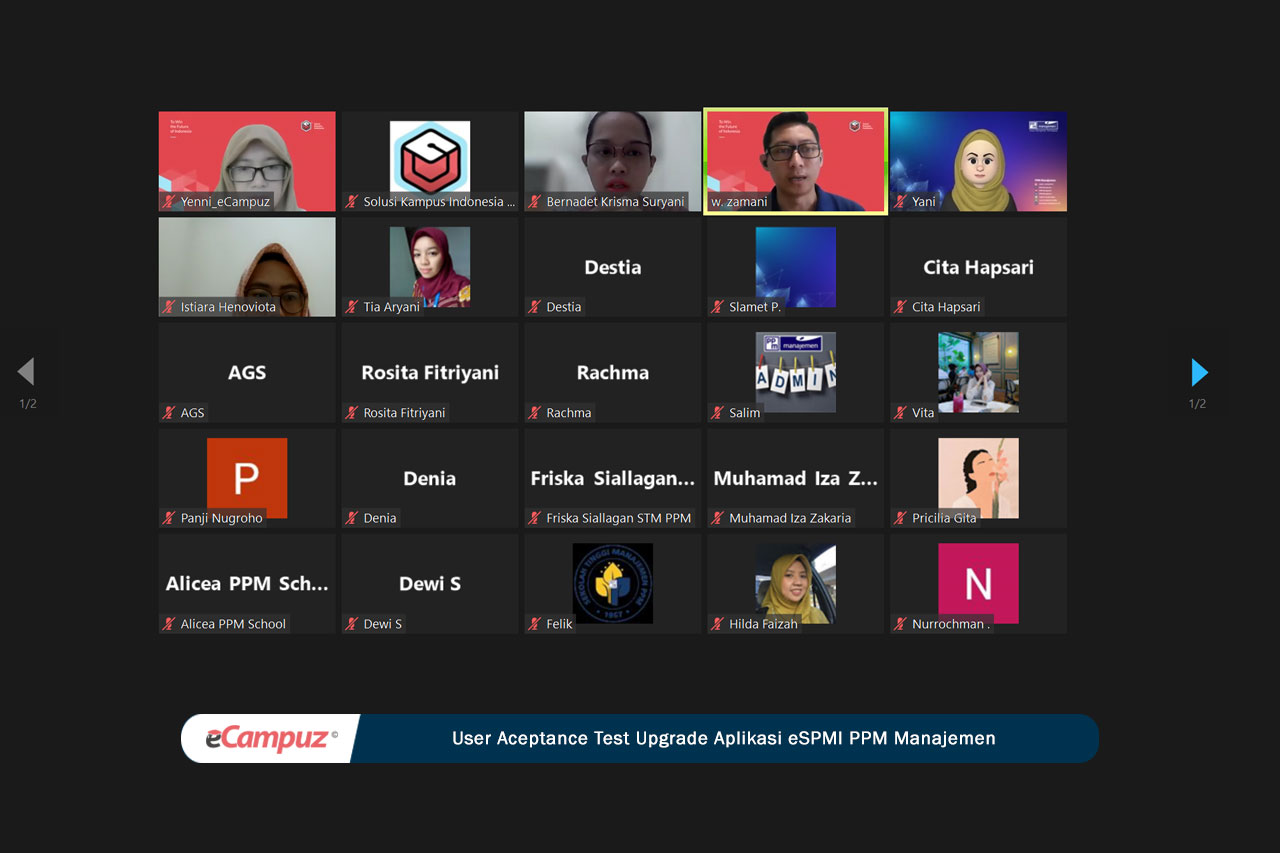Select Yani avatar video tile
The image size is (1280, 853).
pos(979,161)
